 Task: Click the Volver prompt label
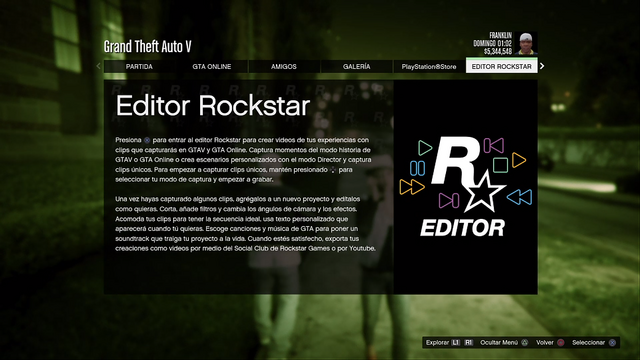[x=545, y=342]
